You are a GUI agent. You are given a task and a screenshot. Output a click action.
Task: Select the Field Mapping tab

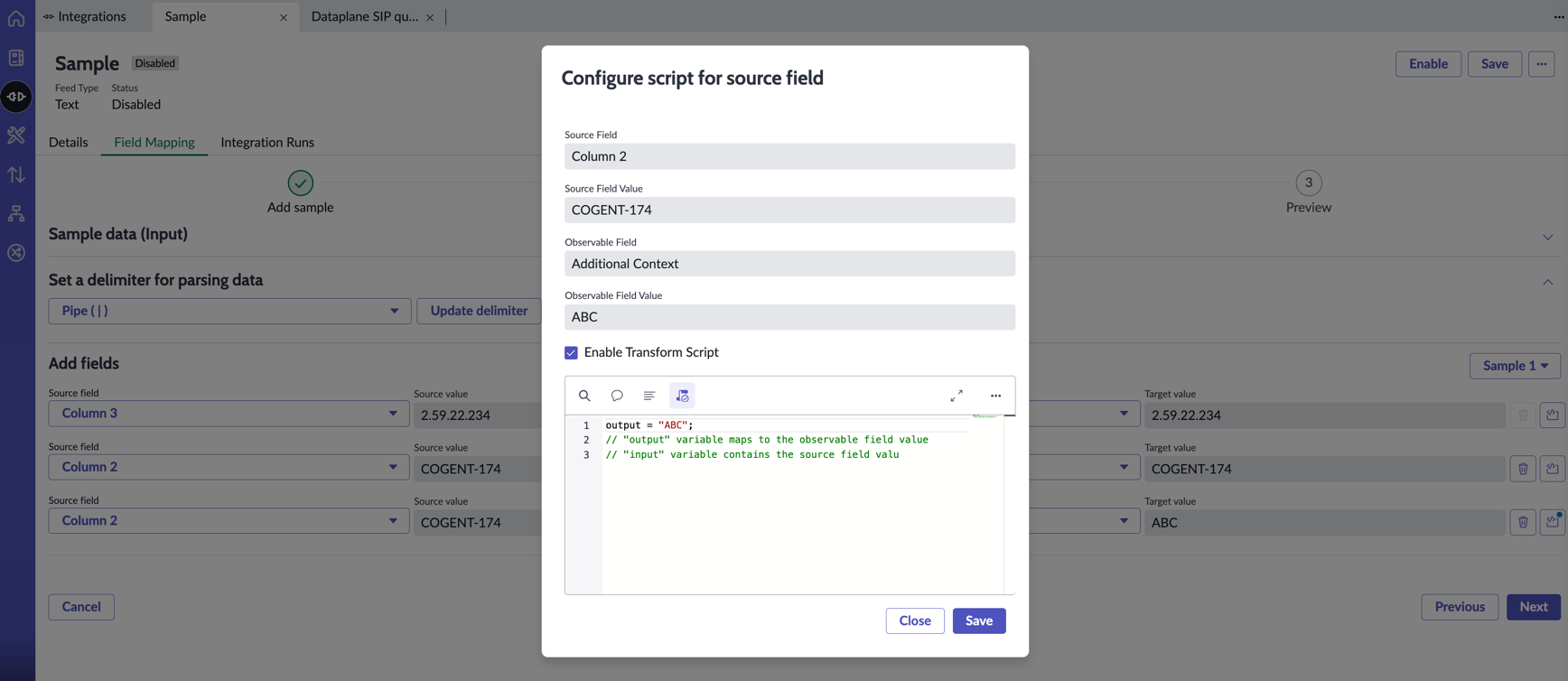(x=154, y=142)
